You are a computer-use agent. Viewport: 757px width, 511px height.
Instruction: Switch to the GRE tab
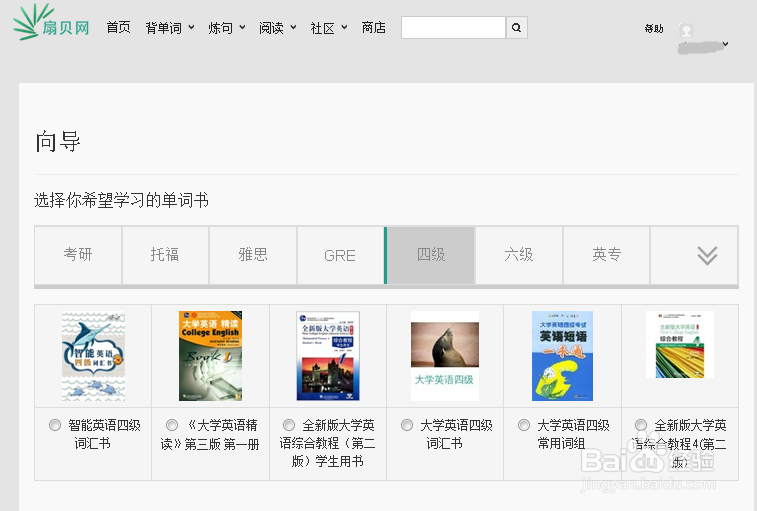point(340,255)
